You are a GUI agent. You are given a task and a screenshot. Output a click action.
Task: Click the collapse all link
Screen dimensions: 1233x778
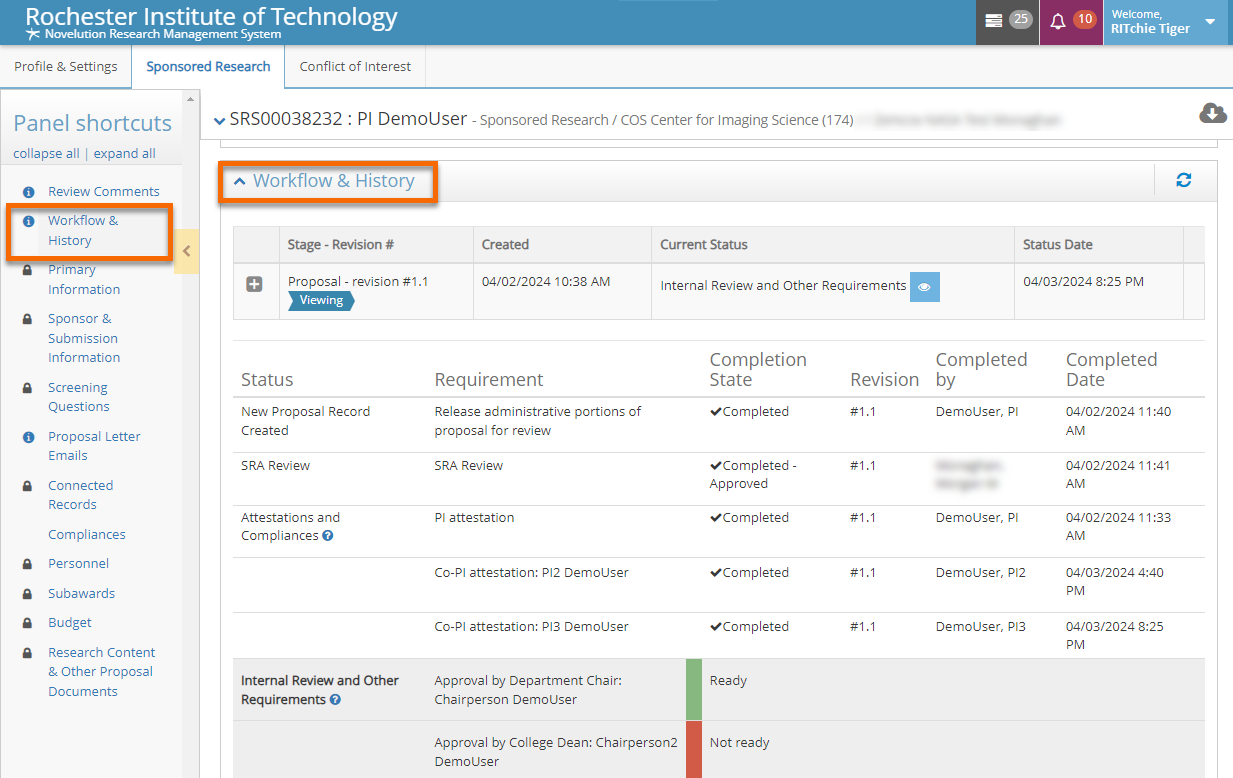46,154
